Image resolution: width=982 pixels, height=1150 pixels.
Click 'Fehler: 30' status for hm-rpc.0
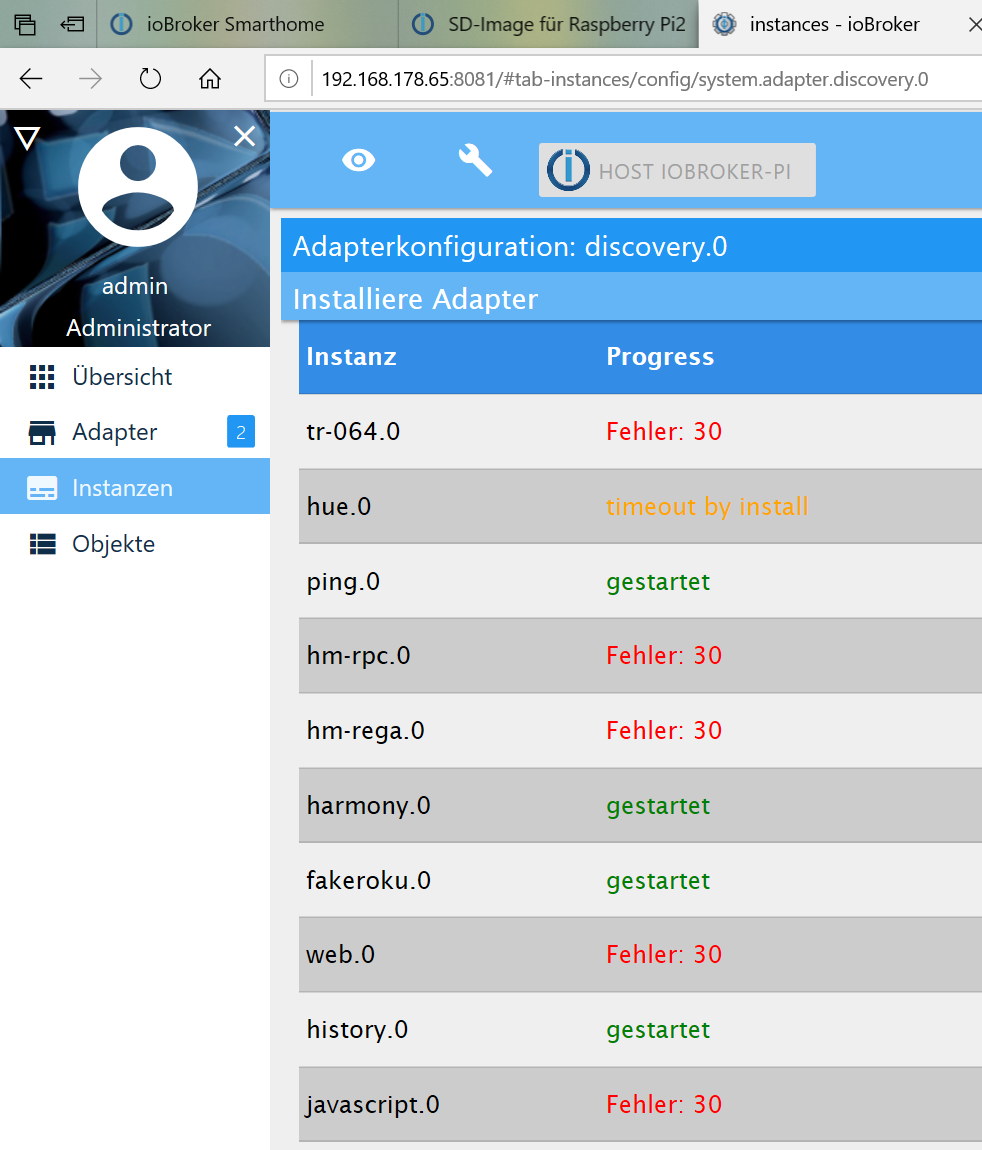[x=664, y=655]
